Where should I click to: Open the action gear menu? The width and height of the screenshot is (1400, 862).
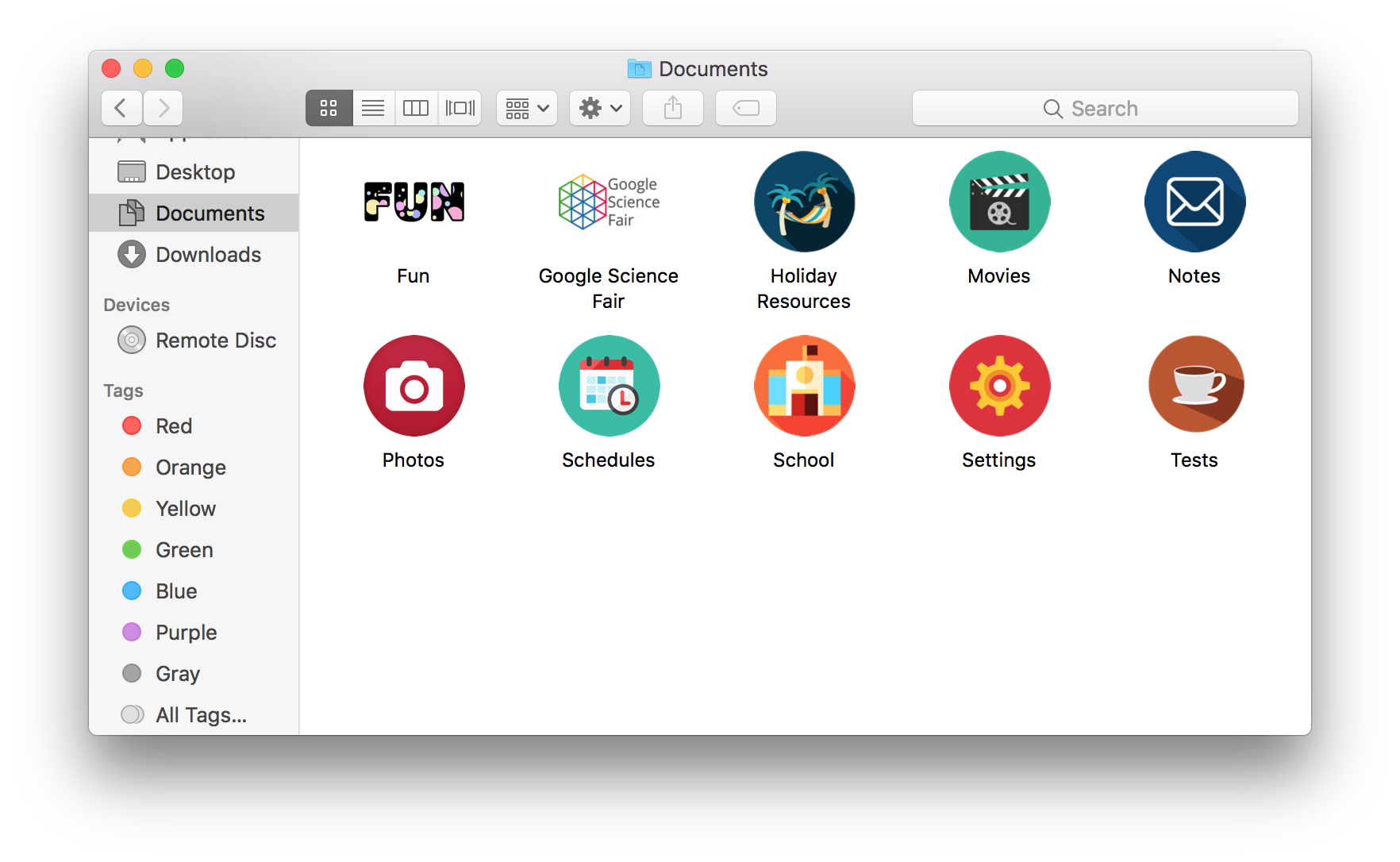click(599, 108)
